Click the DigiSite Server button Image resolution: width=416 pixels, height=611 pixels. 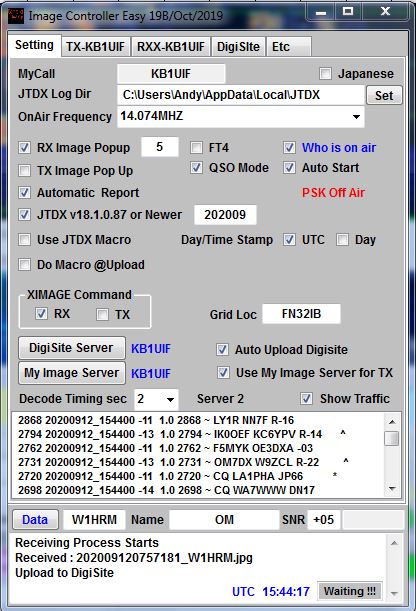point(72,348)
